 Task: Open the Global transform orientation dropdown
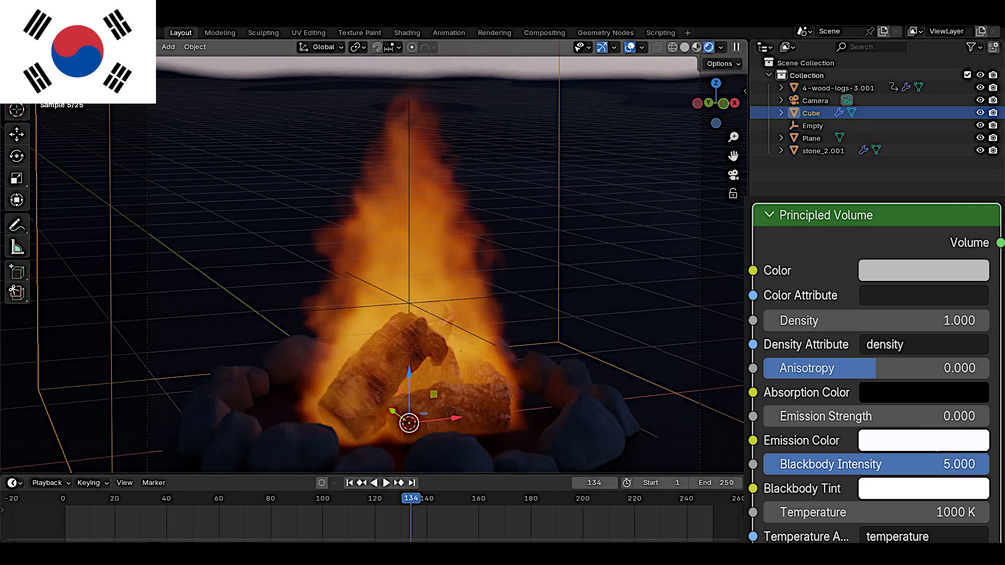(321, 47)
